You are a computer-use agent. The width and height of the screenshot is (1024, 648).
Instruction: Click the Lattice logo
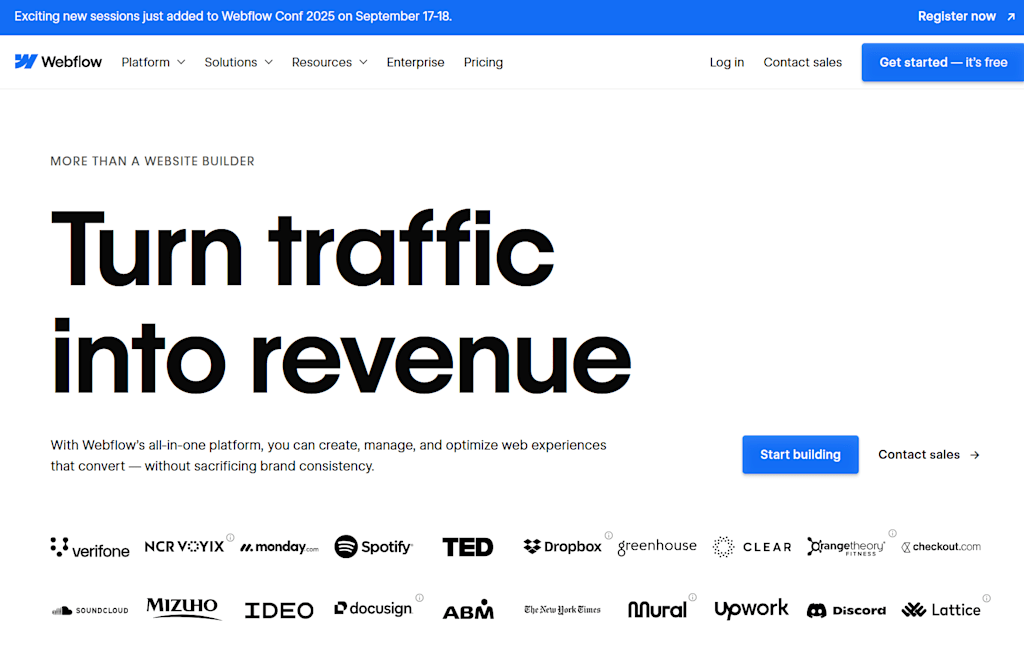coord(941,609)
